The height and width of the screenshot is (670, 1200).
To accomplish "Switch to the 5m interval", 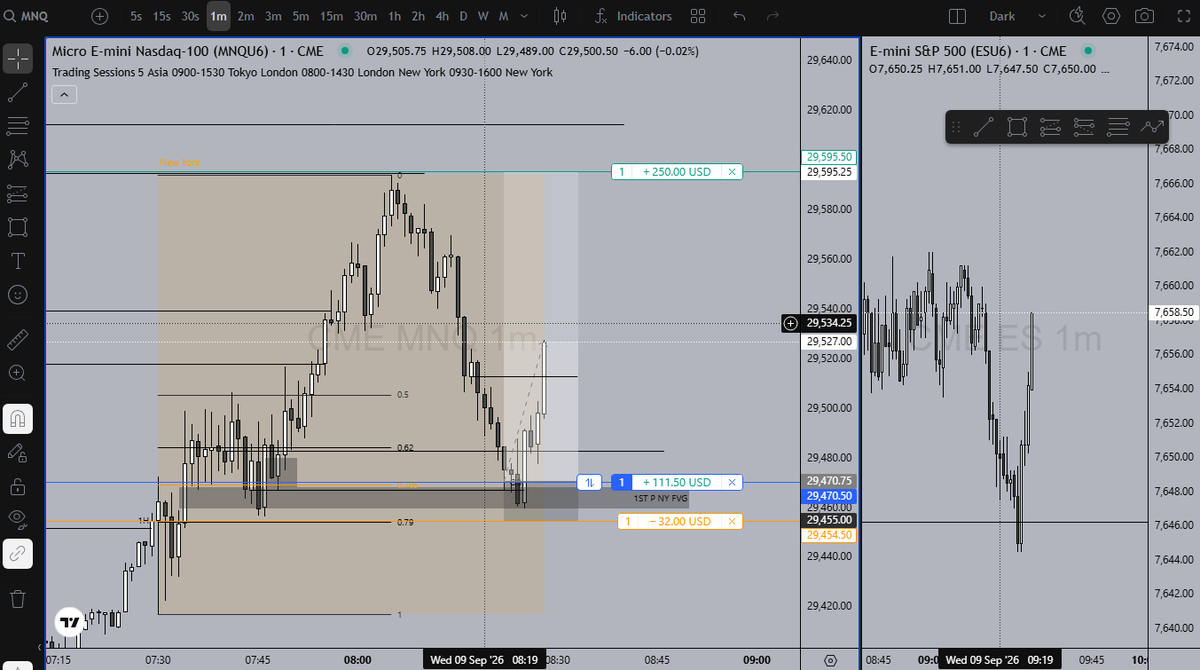I will (x=300, y=16).
